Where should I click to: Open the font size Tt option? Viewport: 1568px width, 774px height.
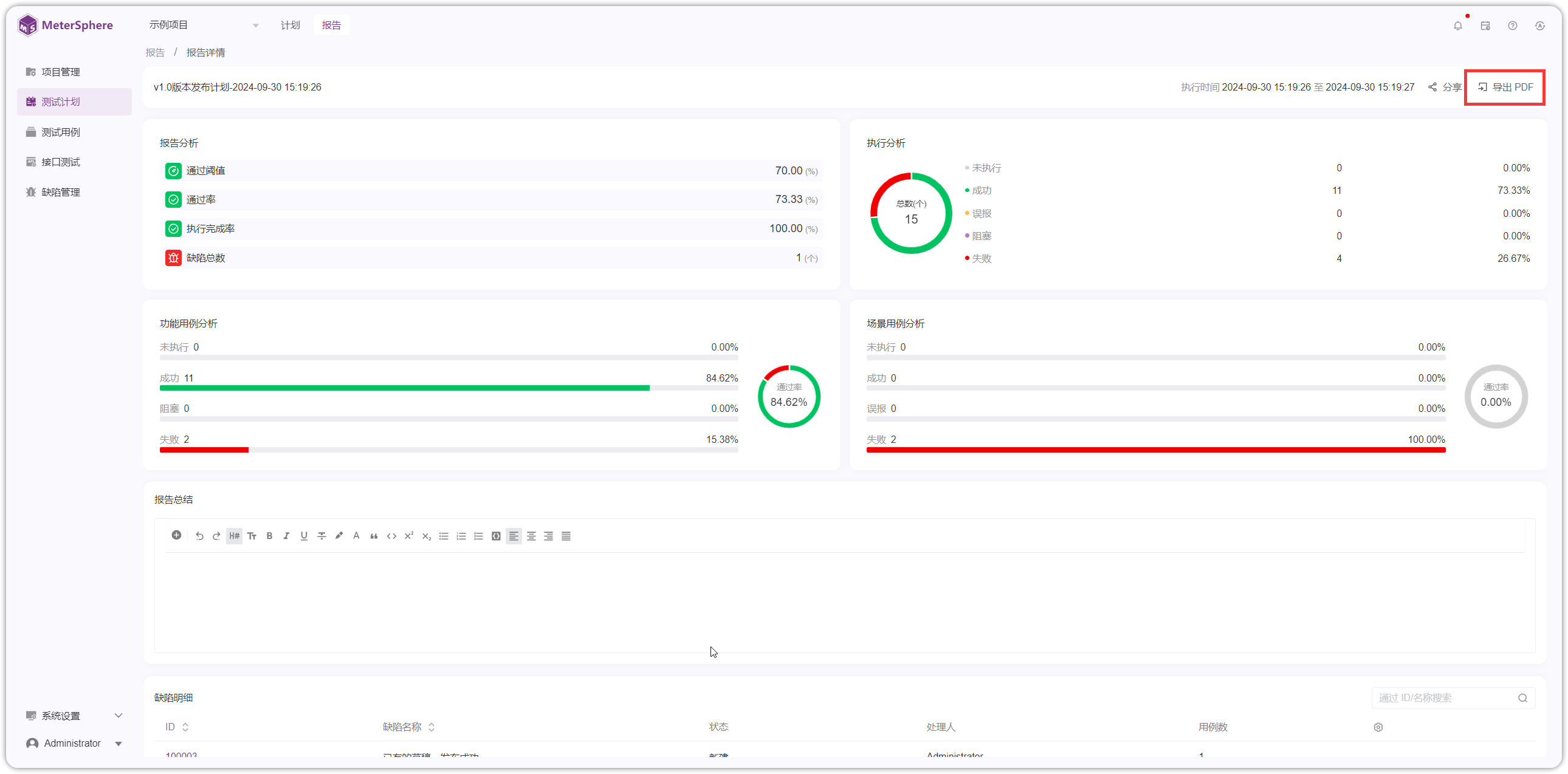click(x=252, y=536)
